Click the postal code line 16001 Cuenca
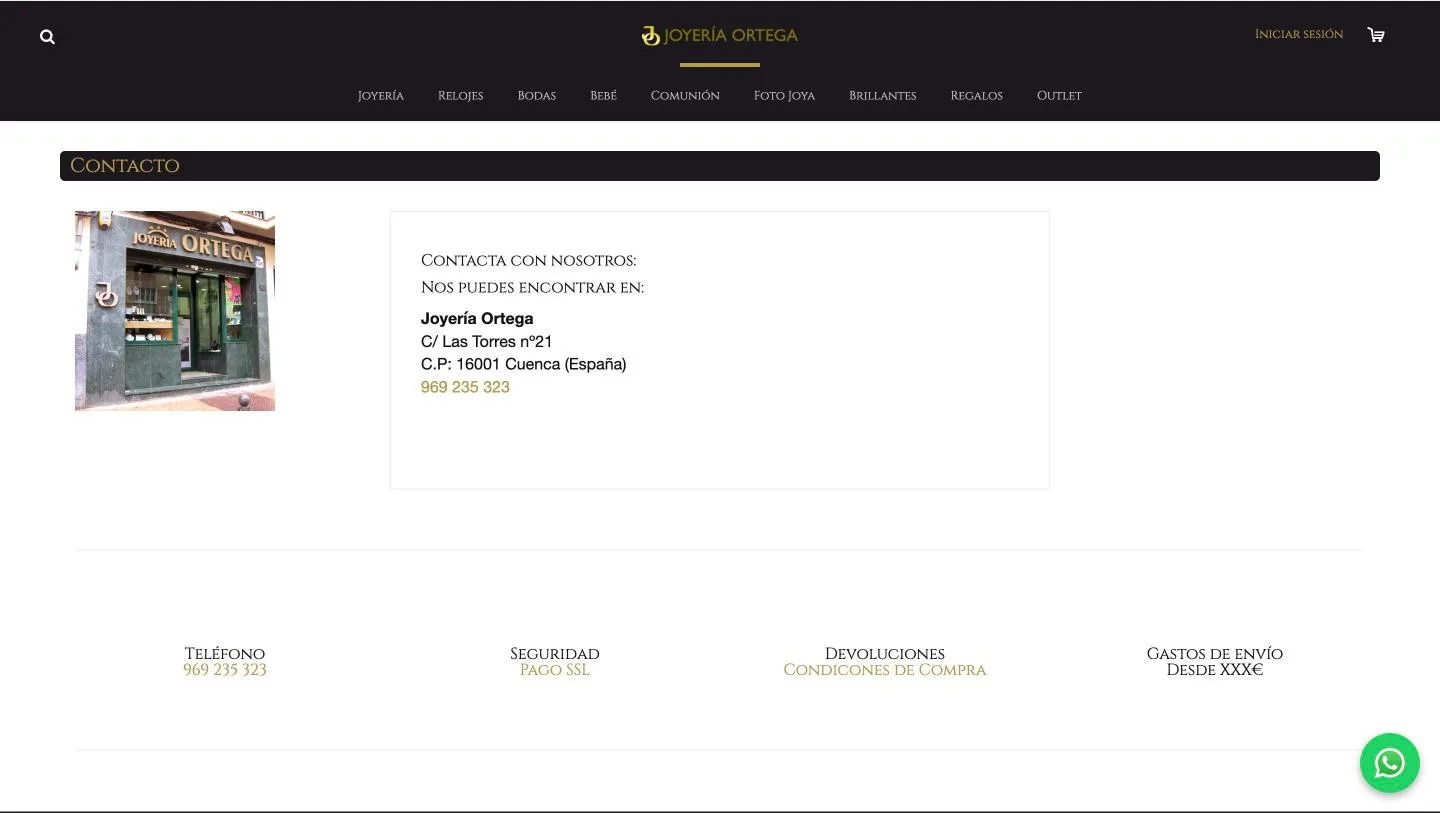Screen dimensions: 1440x813 click(x=523, y=364)
